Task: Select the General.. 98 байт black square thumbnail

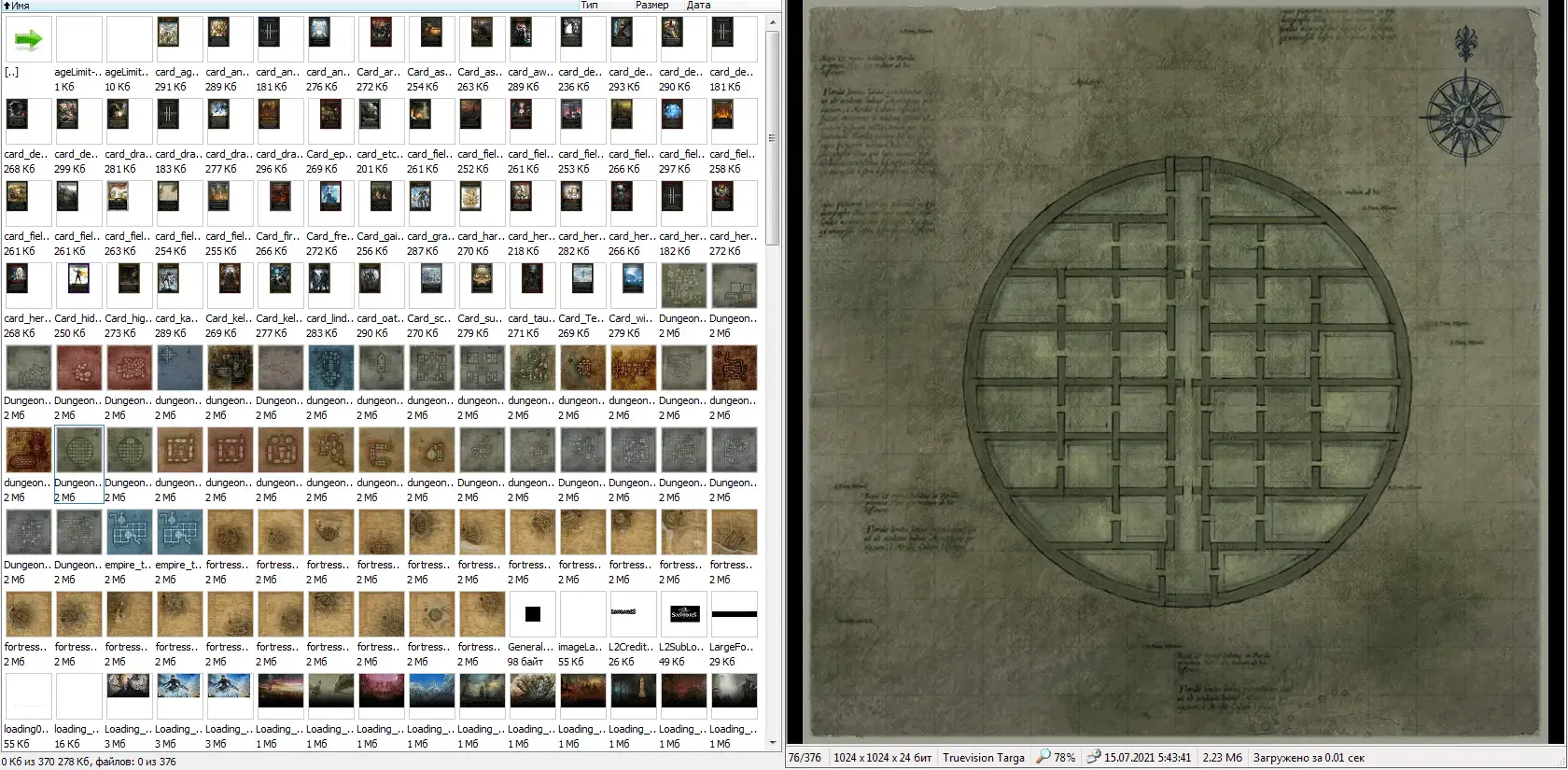Action: 533,614
